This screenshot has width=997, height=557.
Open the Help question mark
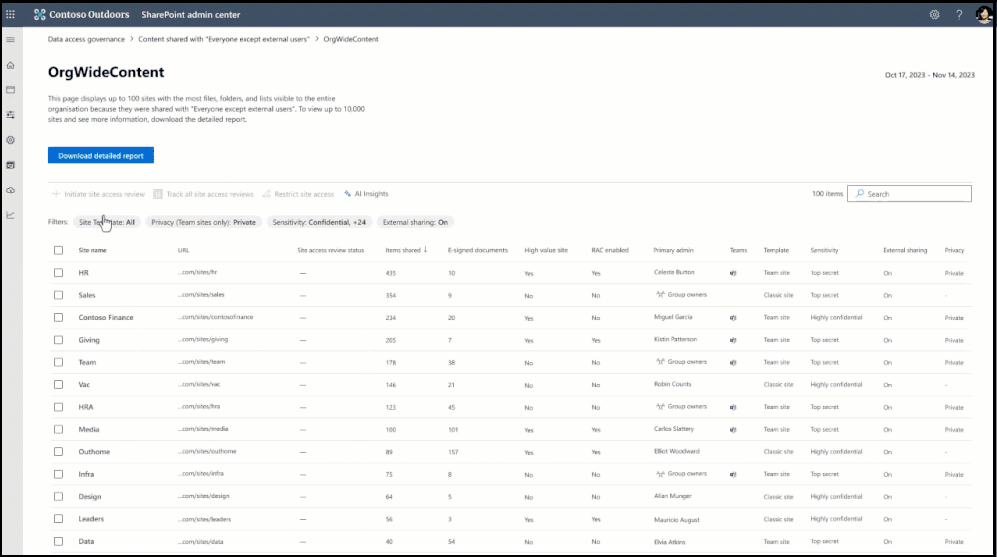[959, 15]
